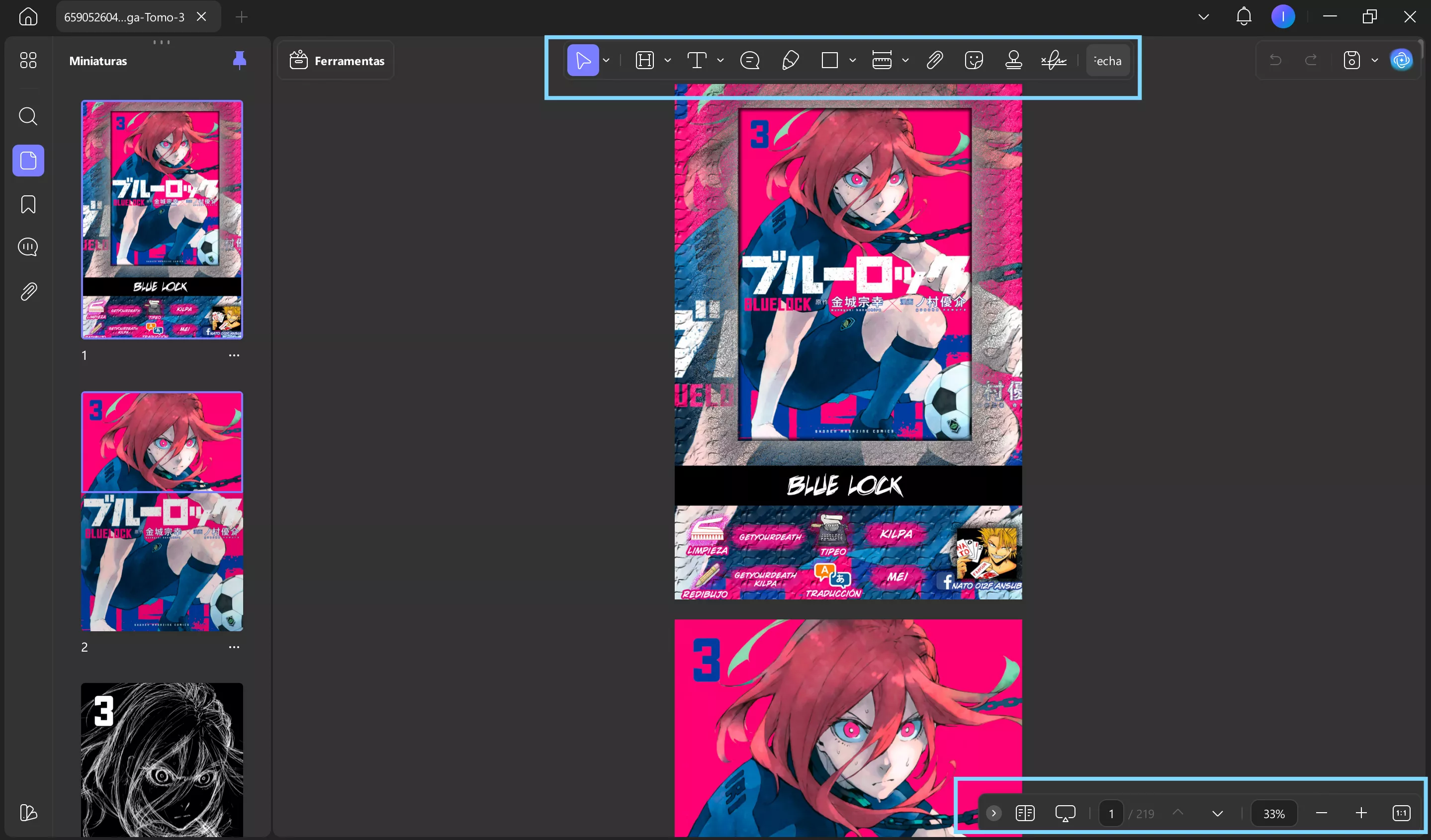Open the Attachments panel in sidebar
This screenshot has width=1431, height=840.
pos(28,291)
